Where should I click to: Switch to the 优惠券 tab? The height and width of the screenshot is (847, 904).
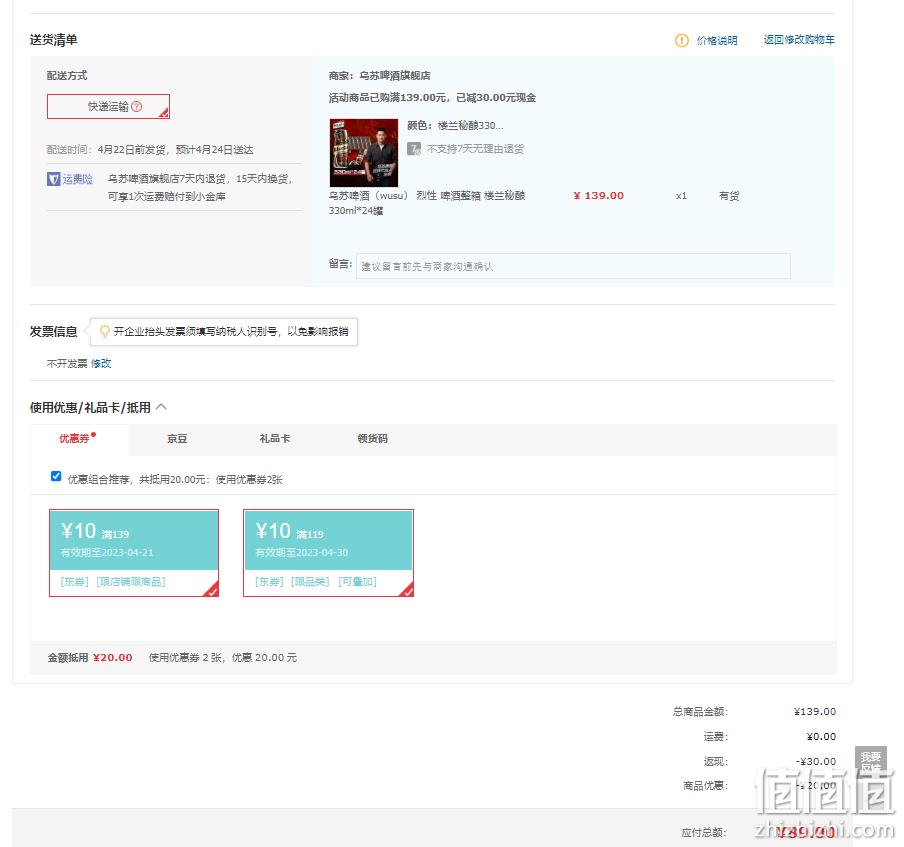coord(80,439)
